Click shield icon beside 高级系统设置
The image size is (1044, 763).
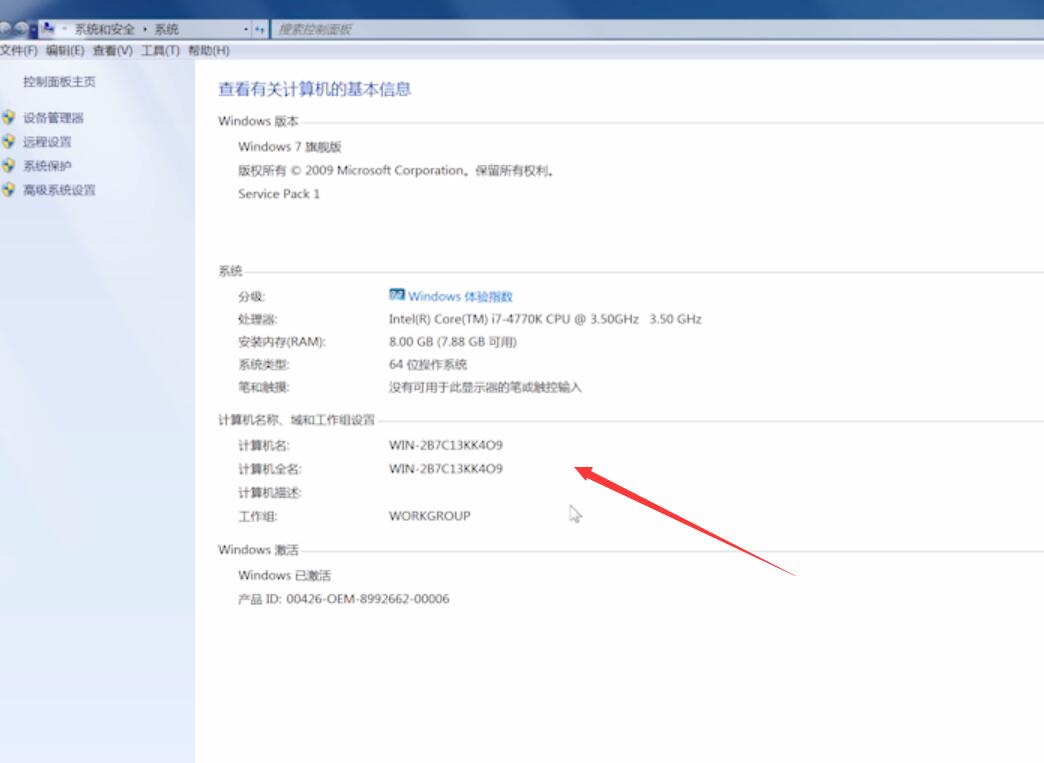point(8,190)
